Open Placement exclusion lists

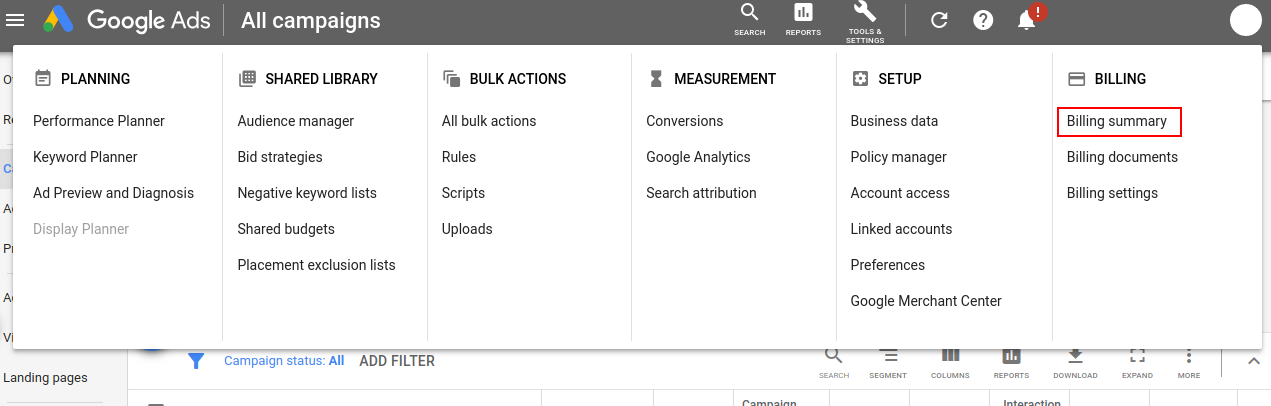point(317,265)
